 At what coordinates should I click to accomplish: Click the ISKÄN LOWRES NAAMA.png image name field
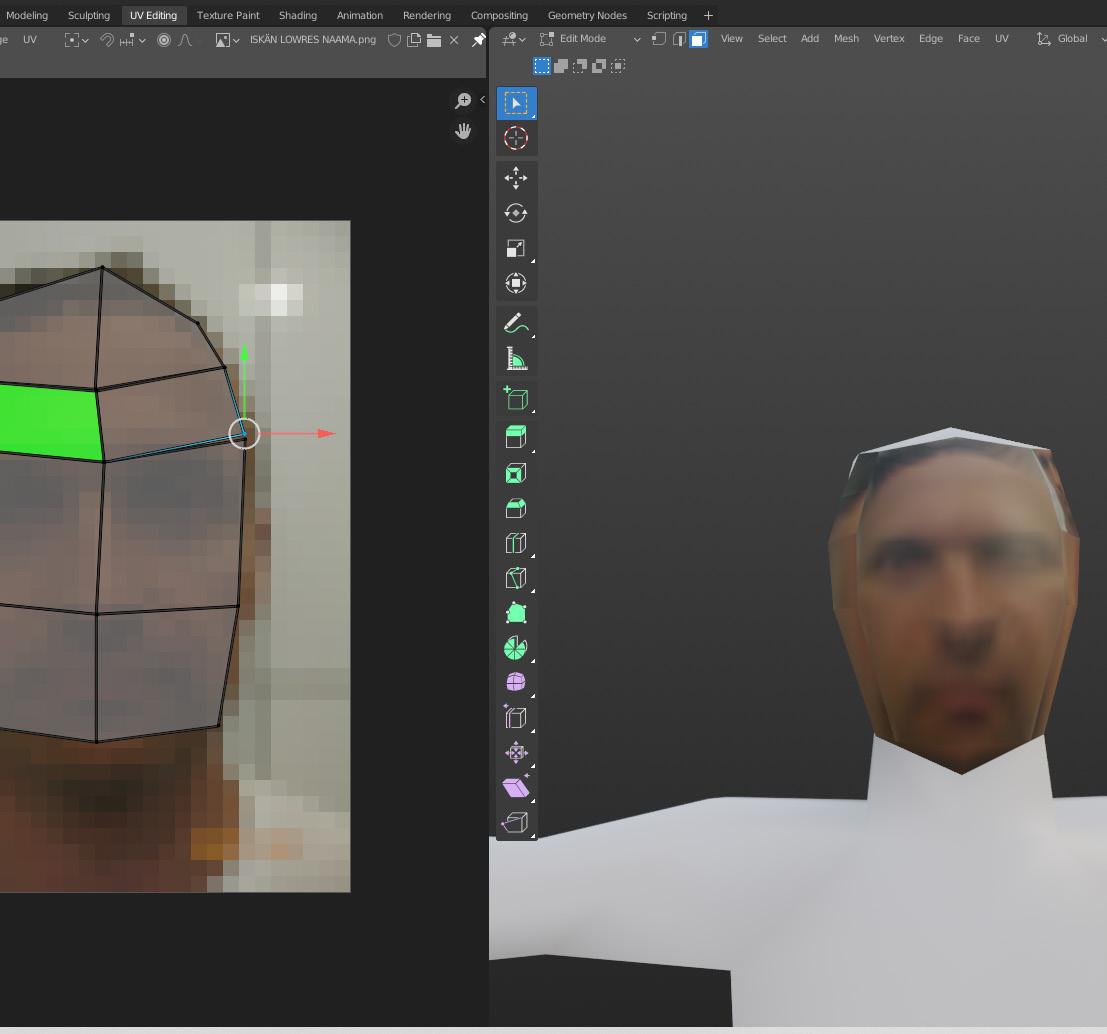tap(312, 40)
